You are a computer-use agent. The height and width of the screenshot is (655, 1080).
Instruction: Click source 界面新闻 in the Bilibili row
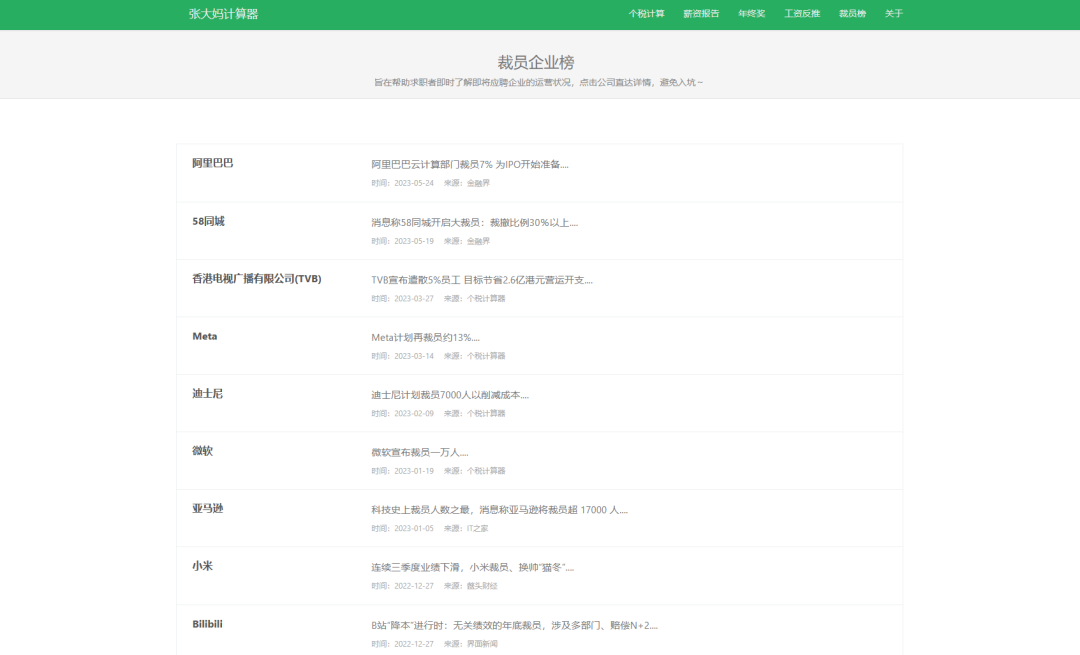[481, 644]
